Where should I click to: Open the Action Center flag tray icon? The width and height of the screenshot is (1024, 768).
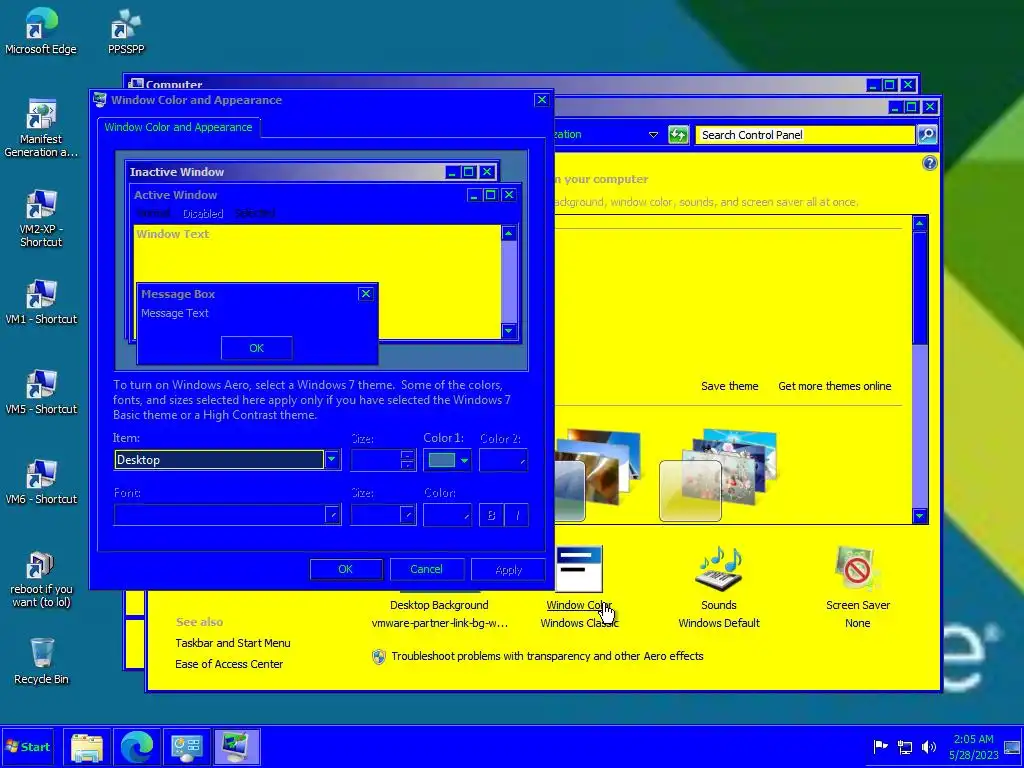tap(880, 746)
